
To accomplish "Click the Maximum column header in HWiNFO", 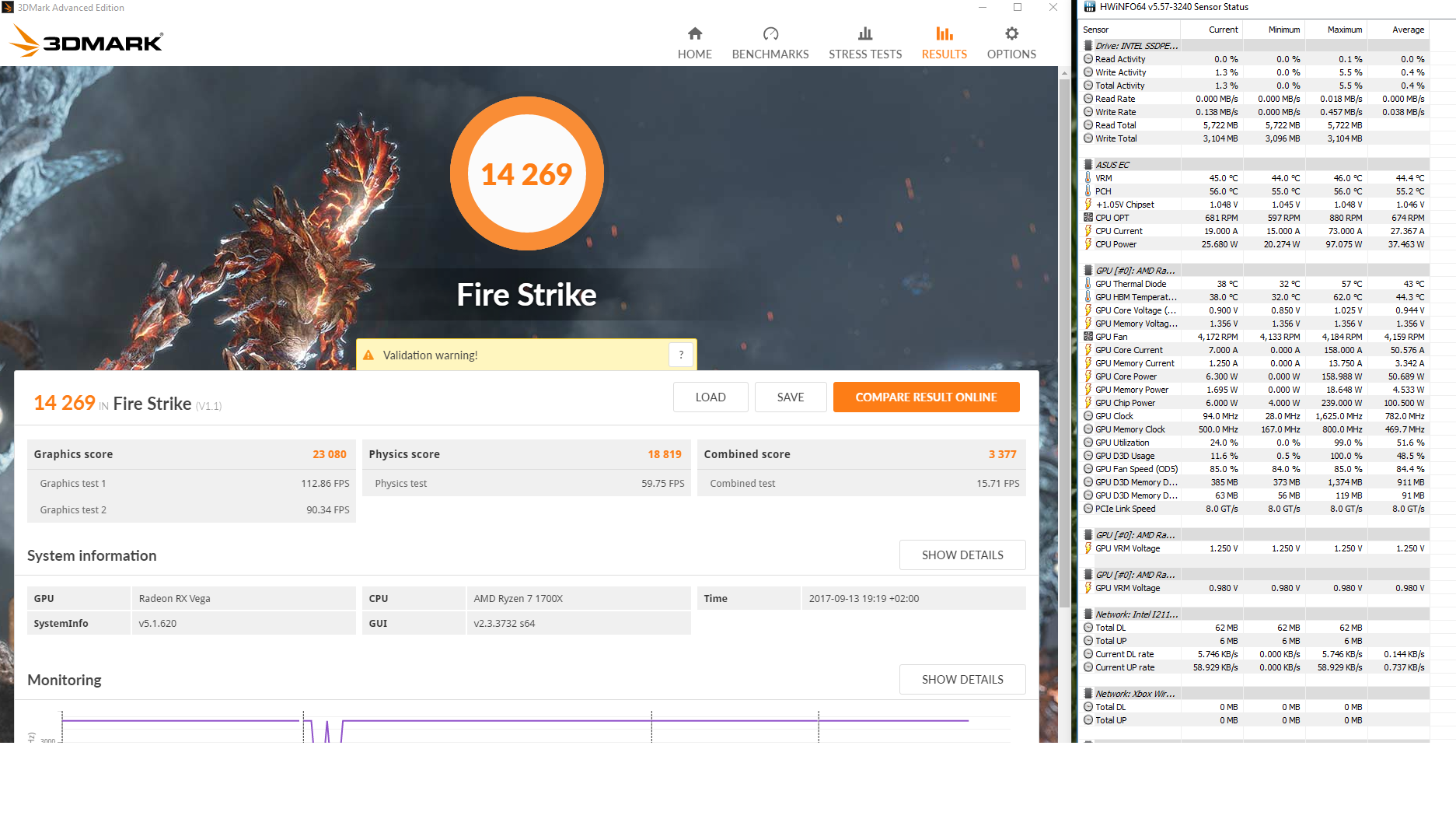I will (1336, 30).
